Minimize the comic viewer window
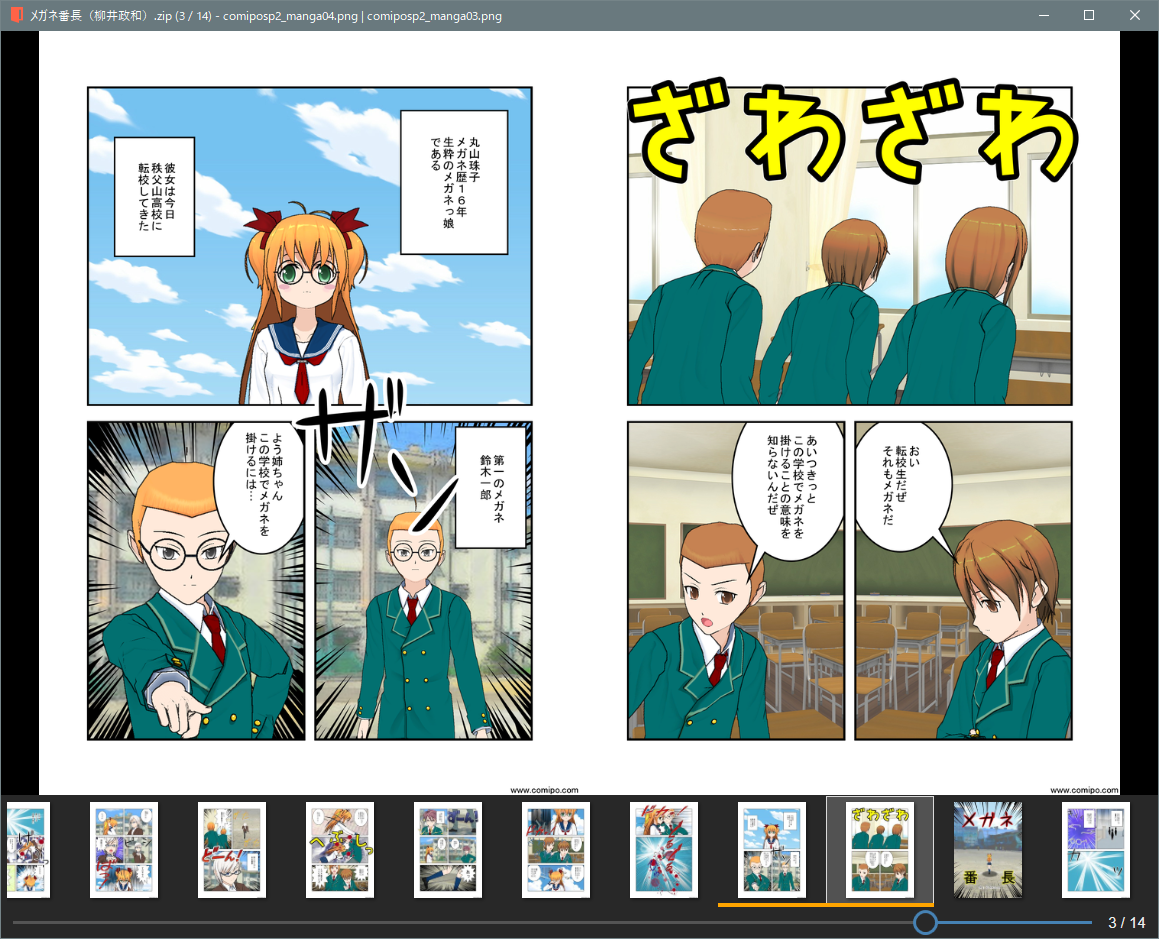The height and width of the screenshot is (939, 1159). click(1044, 15)
